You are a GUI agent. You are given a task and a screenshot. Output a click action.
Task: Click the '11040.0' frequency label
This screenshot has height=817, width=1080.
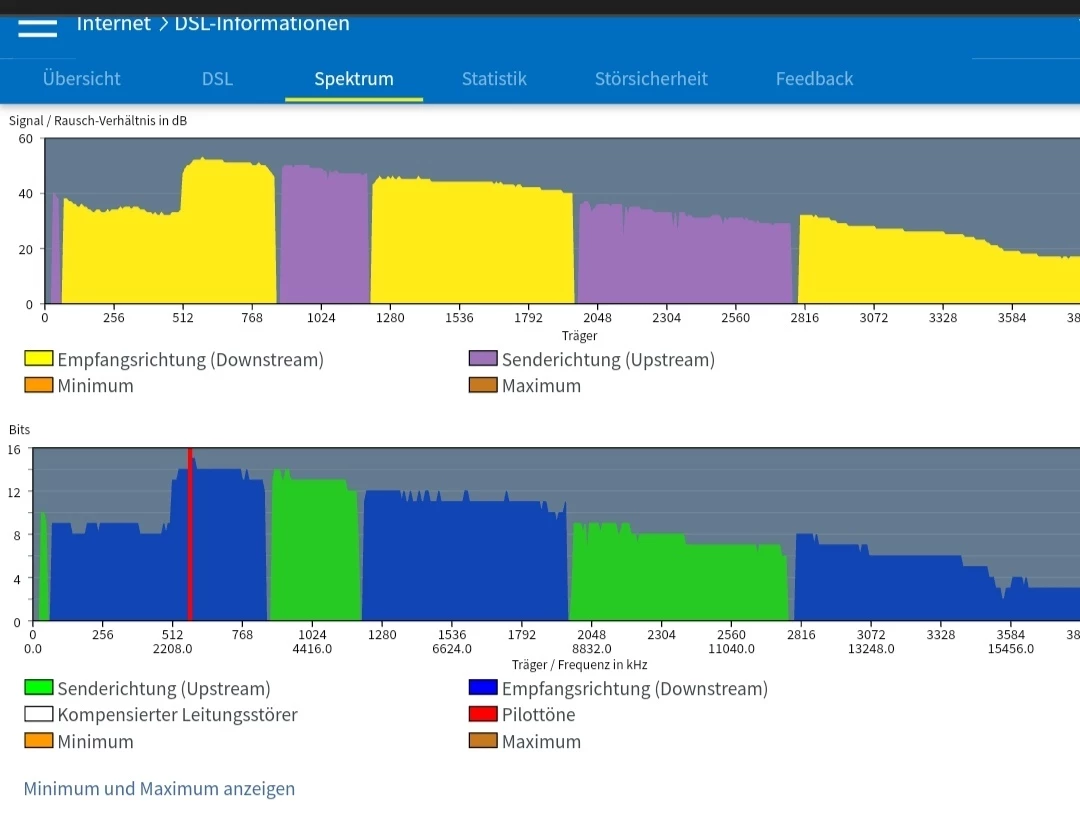point(731,649)
